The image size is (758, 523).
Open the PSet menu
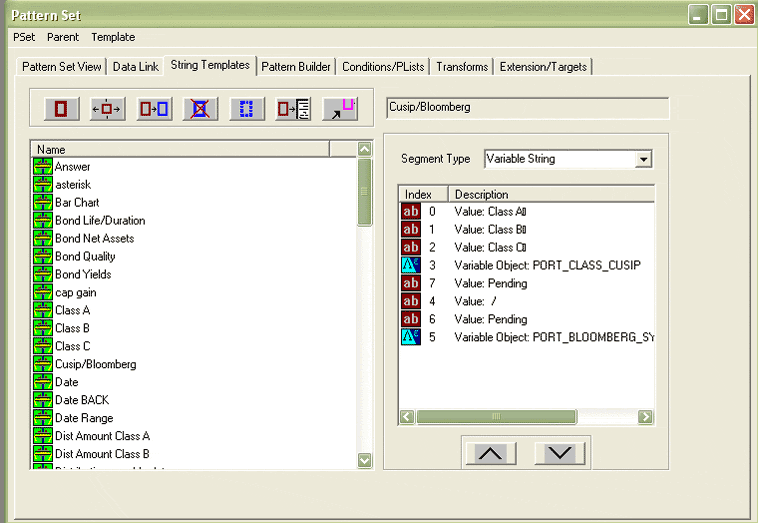pyautogui.click(x=24, y=37)
